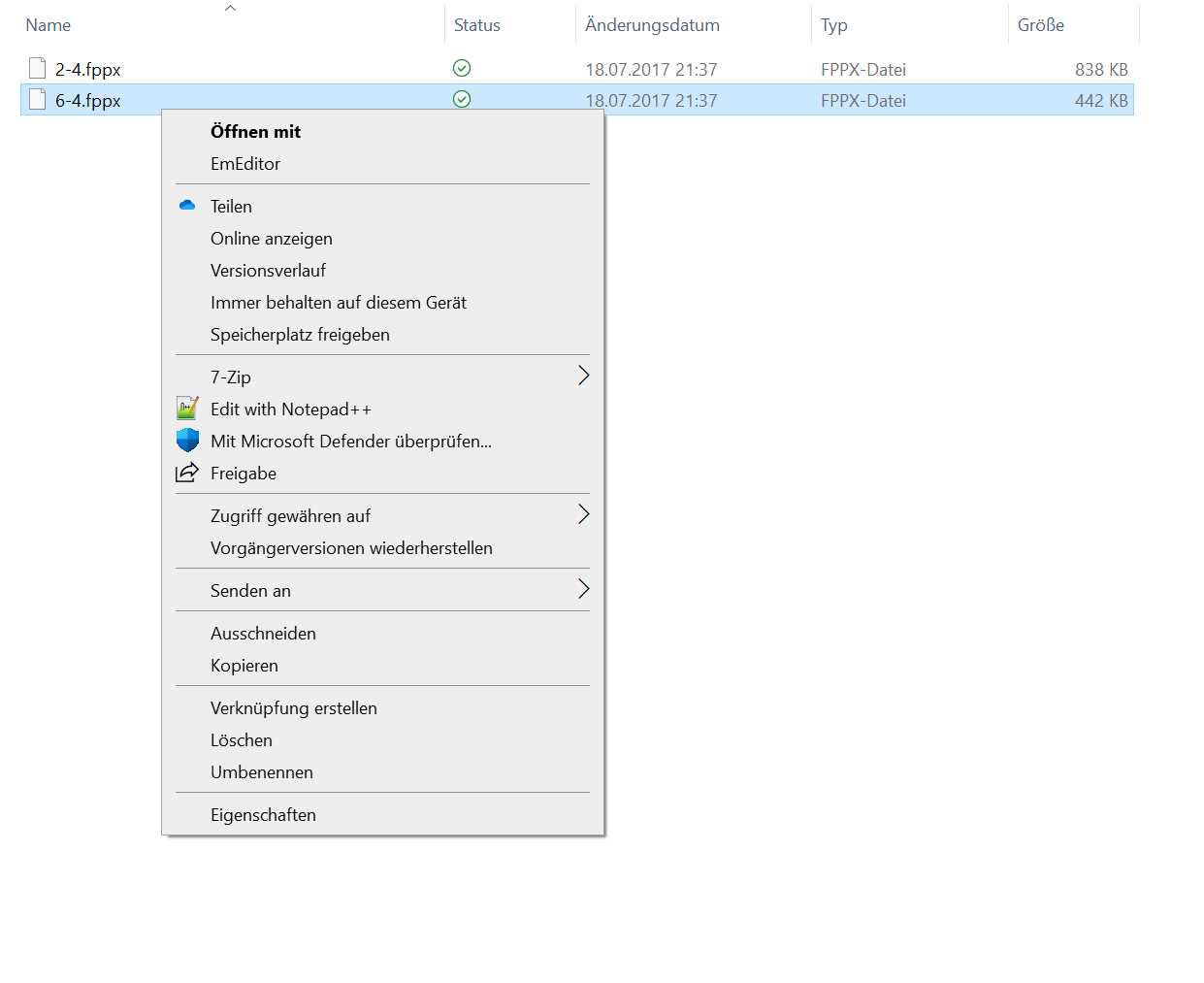The height and width of the screenshot is (983, 1204).
Task: Click the Microsoft Defender shield icon
Action: [187, 441]
